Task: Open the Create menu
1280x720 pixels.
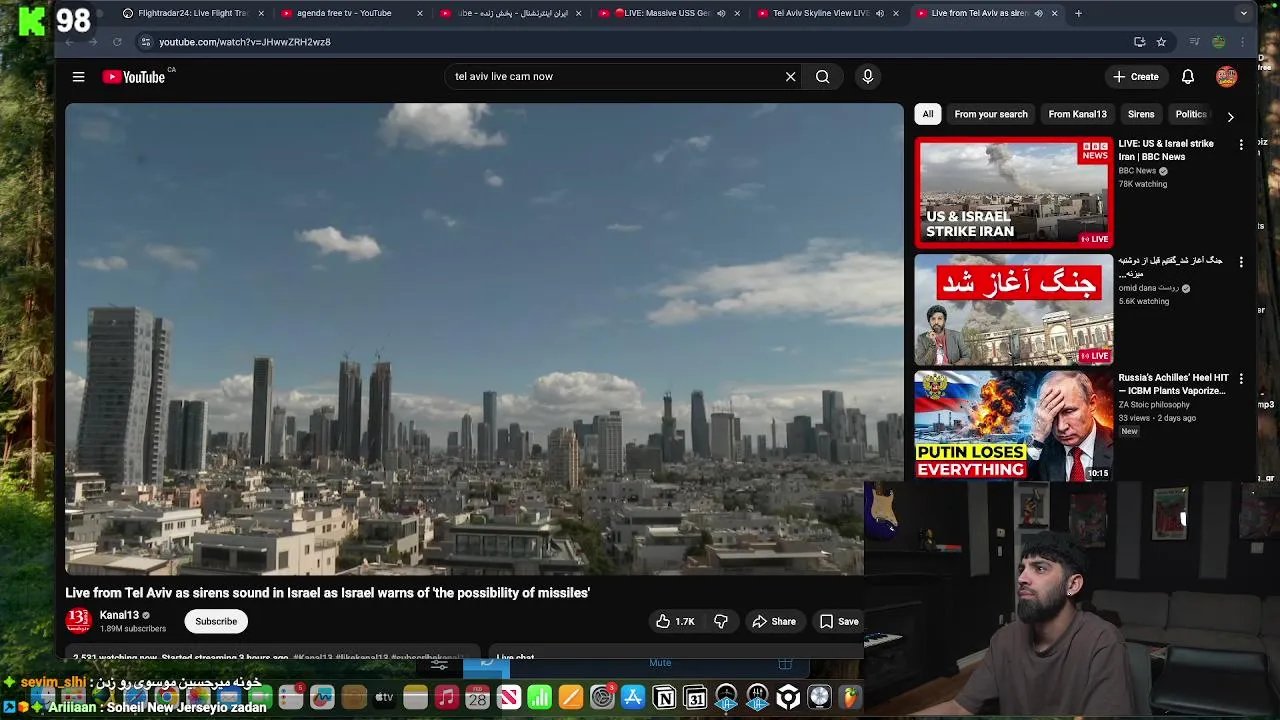Action: 1136,76
